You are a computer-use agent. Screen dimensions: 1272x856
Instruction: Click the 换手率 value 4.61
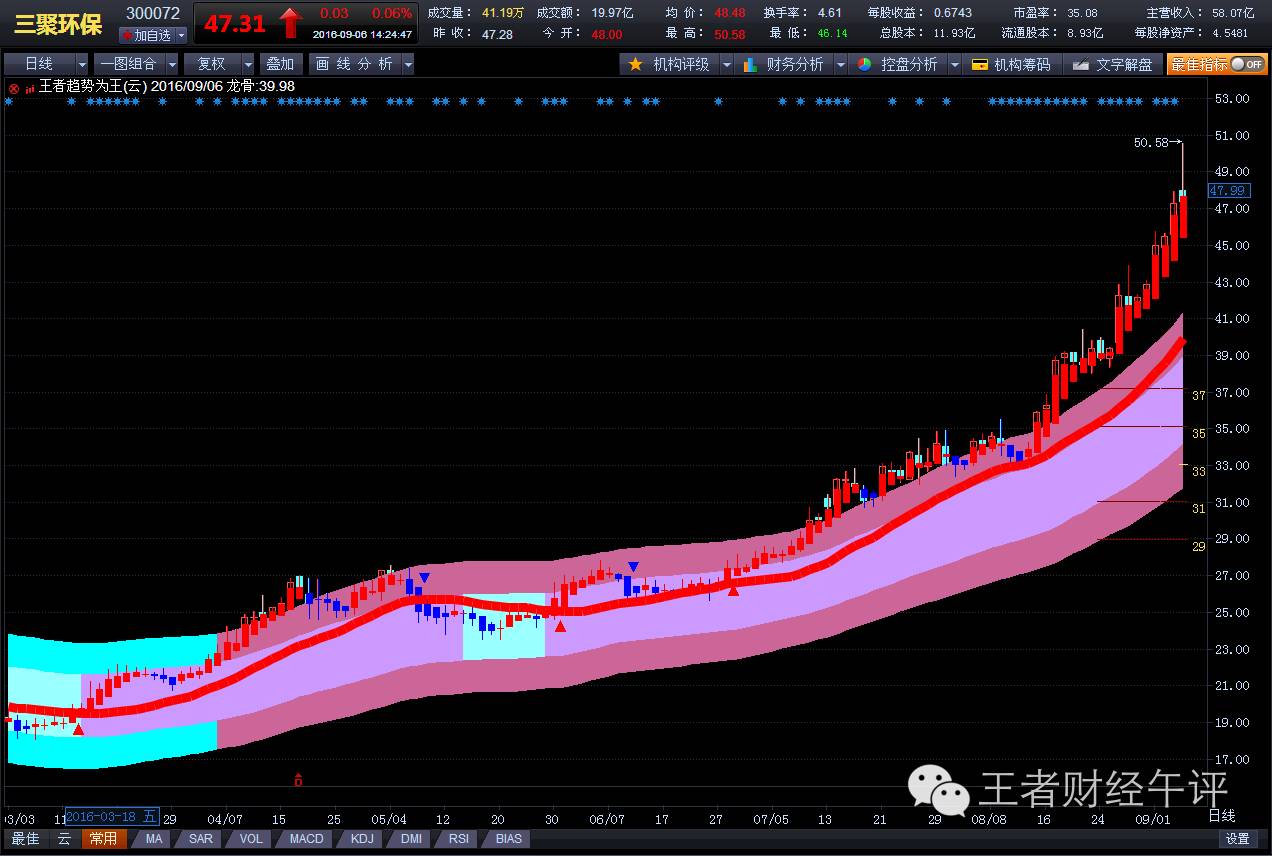coord(829,13)
